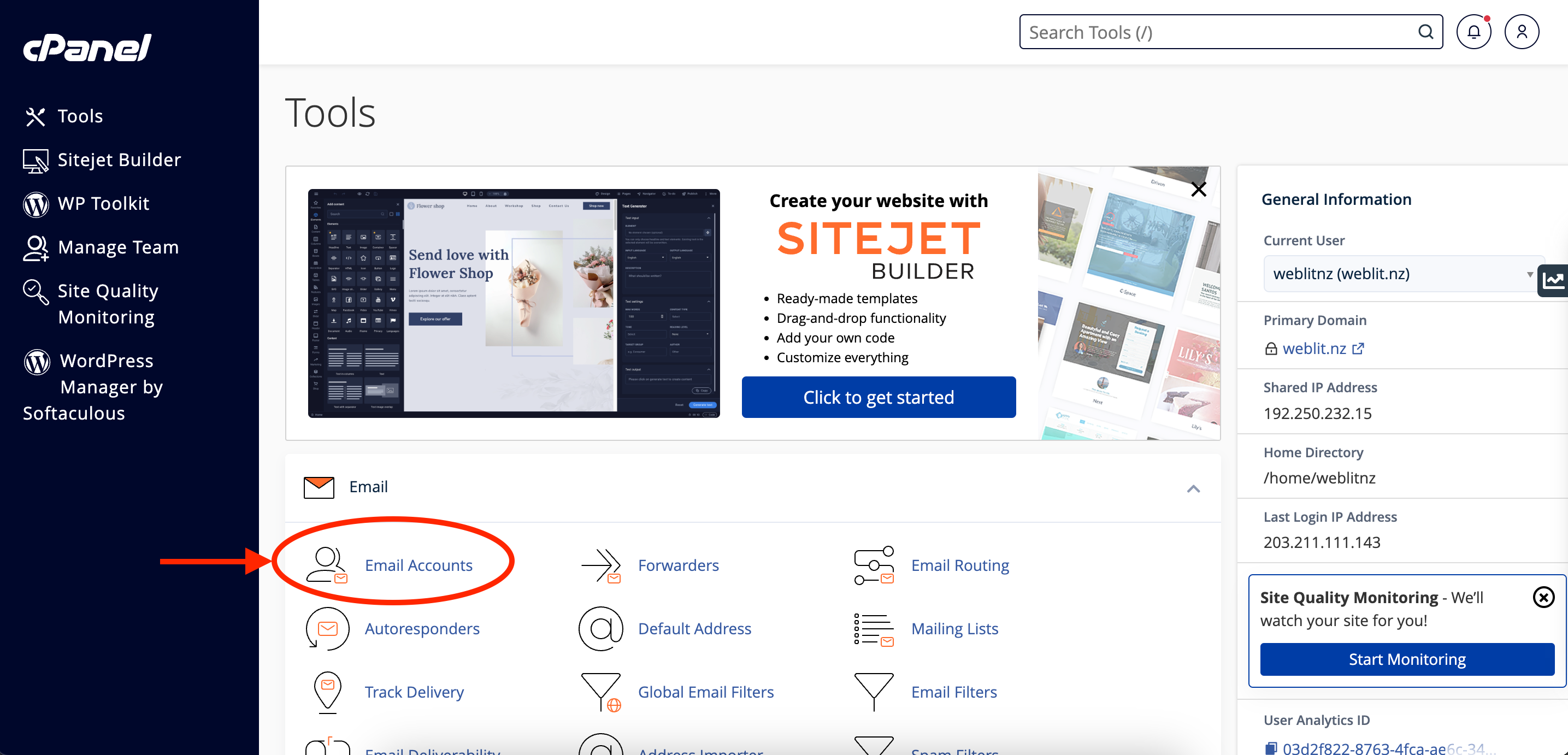Click Start Monitoring button

tap(1407, 659)
